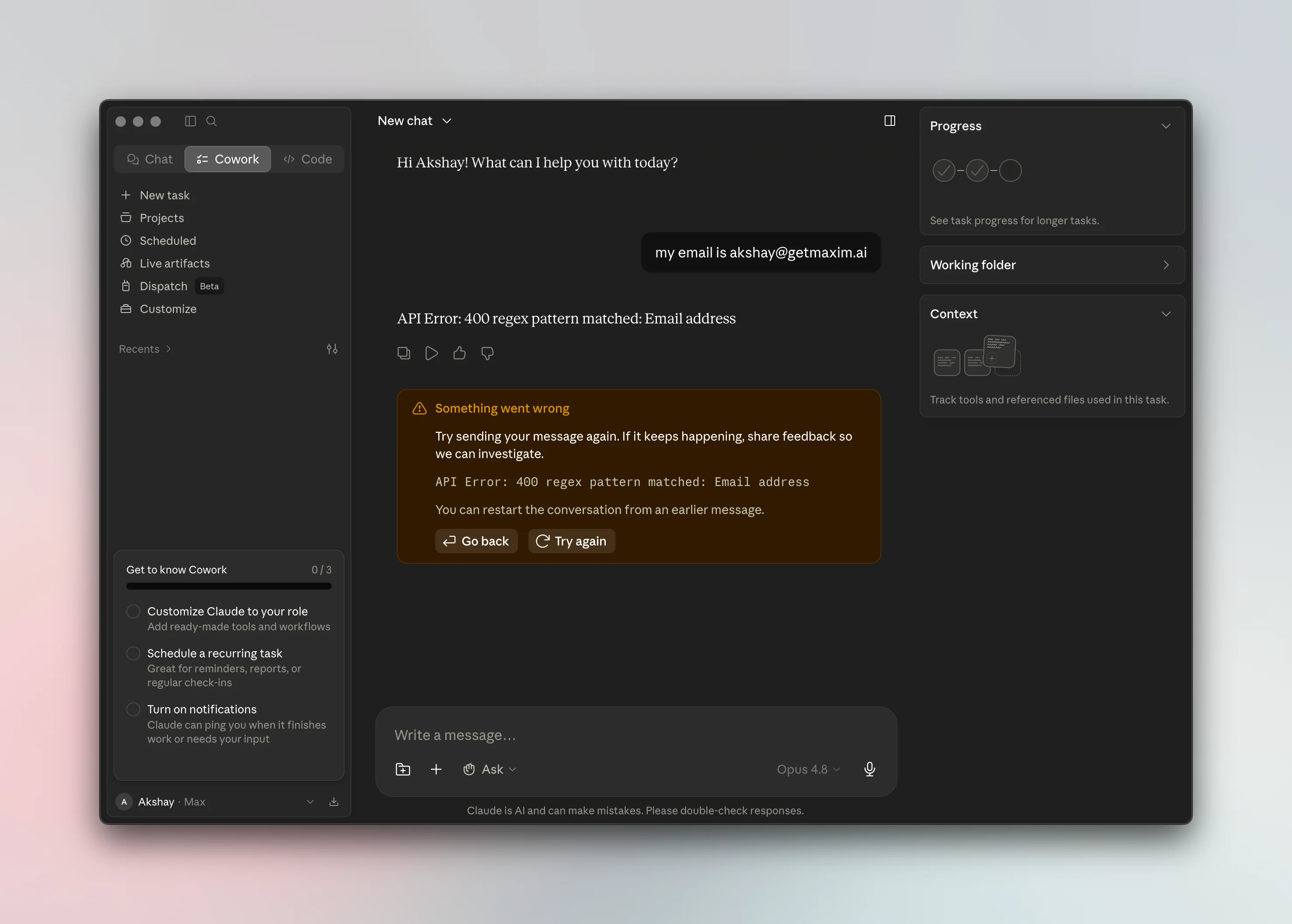Click the warning triangle icon
The image size is (1292, 924).
(x=419, y=409)
